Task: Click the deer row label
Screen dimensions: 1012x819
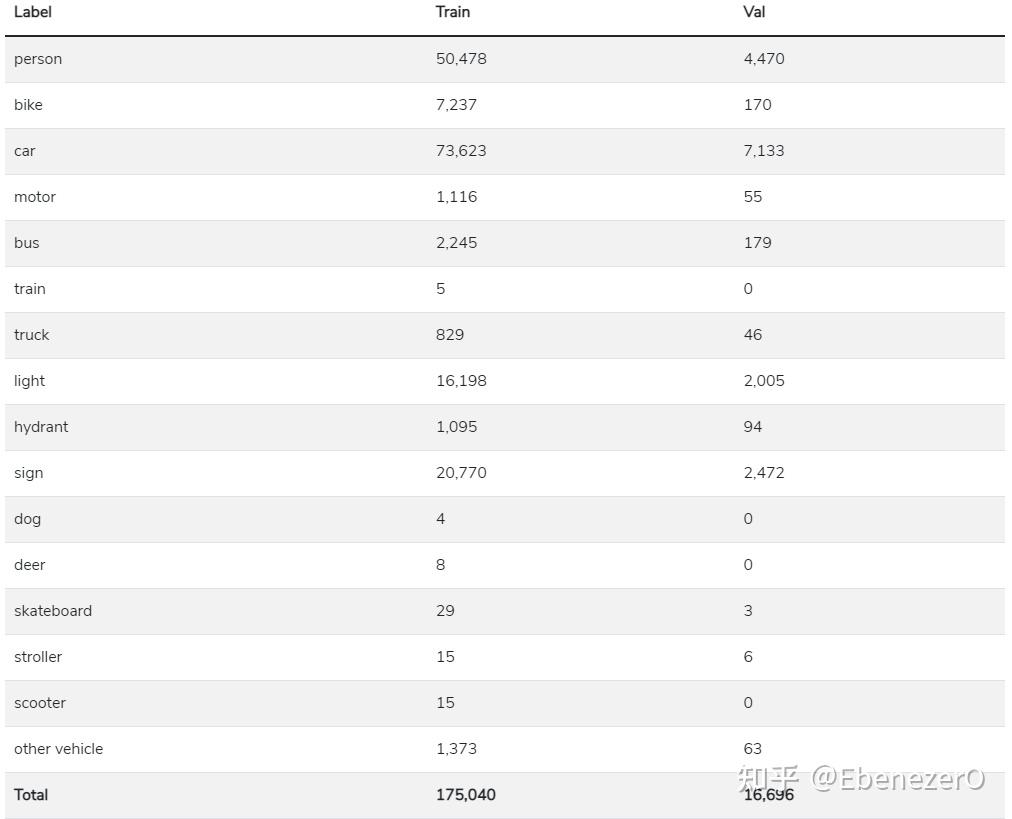Action: coord(30,565)
